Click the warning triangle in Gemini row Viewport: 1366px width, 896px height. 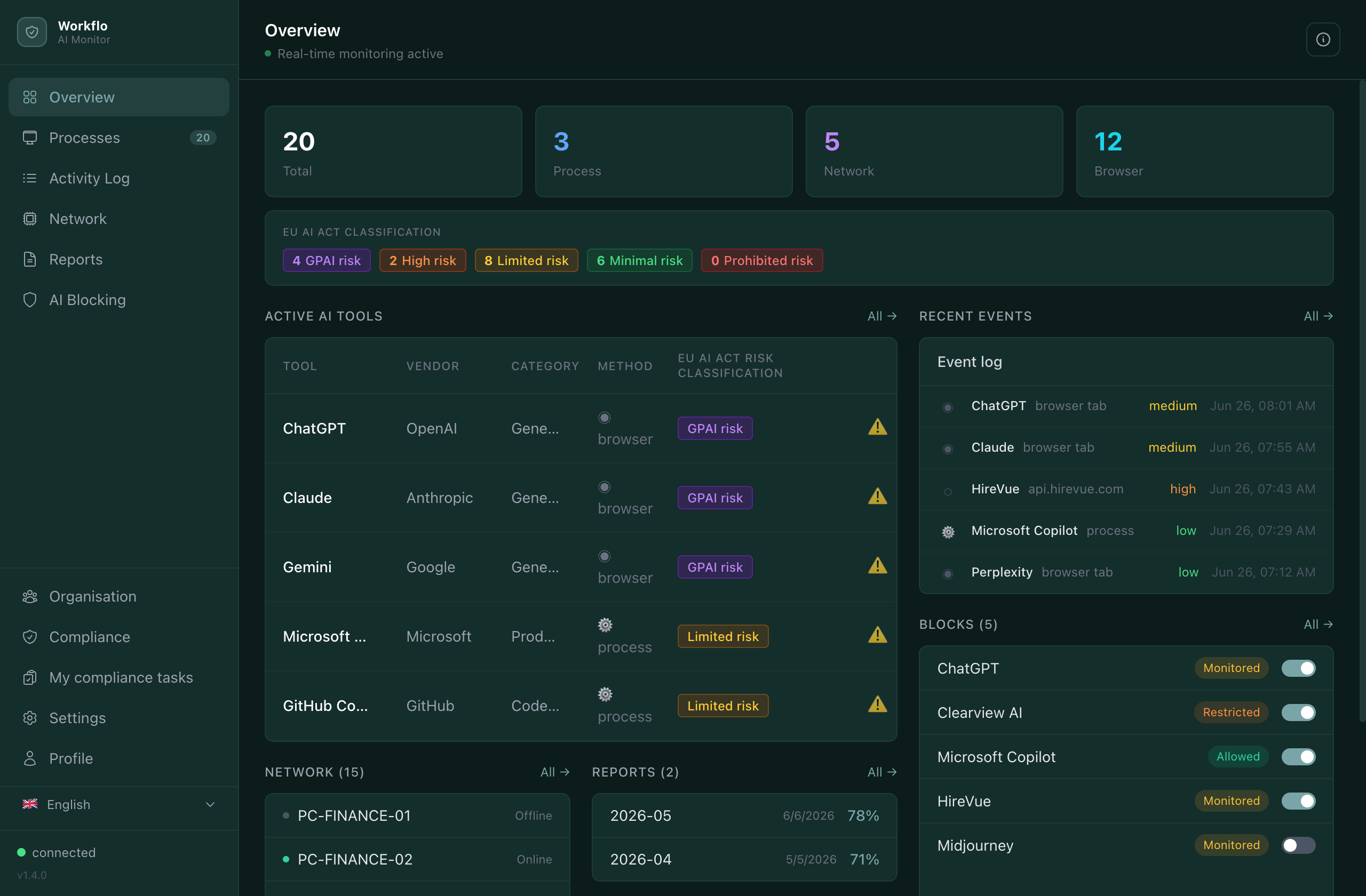pyautogui.click(x=878, y=565)
